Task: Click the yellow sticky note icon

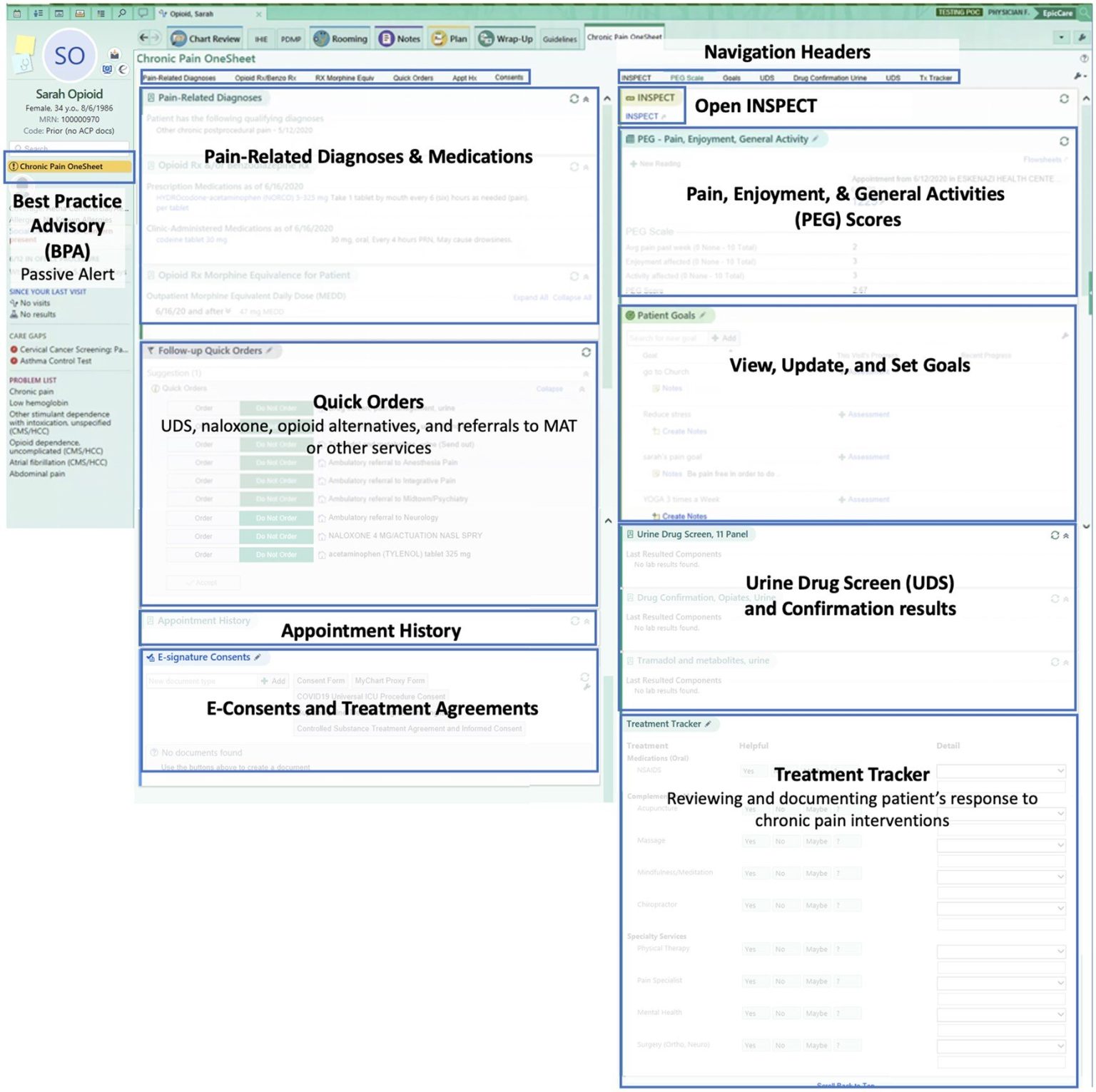Action: (25, 46)
